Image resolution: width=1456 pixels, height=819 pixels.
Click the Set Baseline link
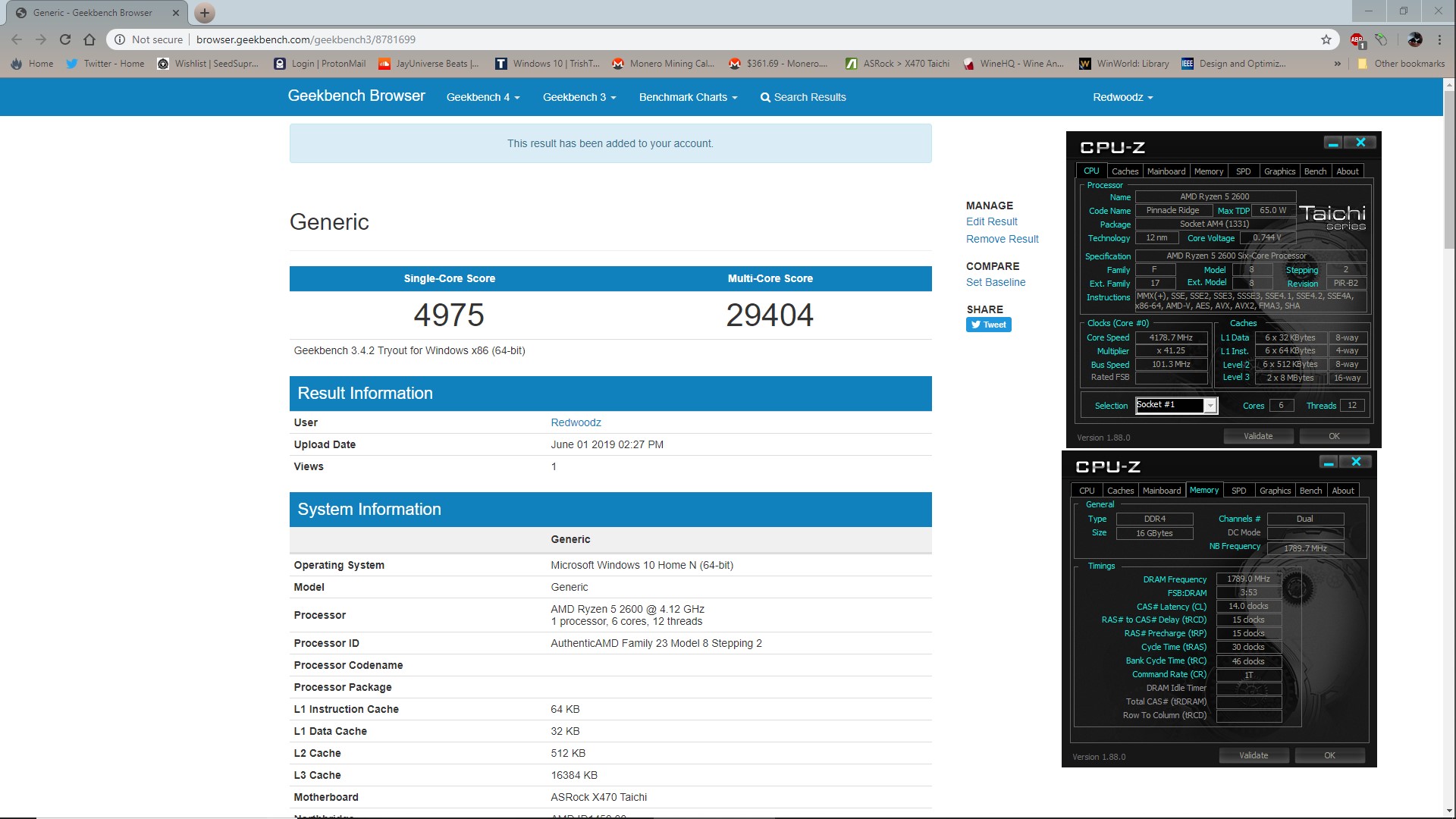click(x=995, y=282)
